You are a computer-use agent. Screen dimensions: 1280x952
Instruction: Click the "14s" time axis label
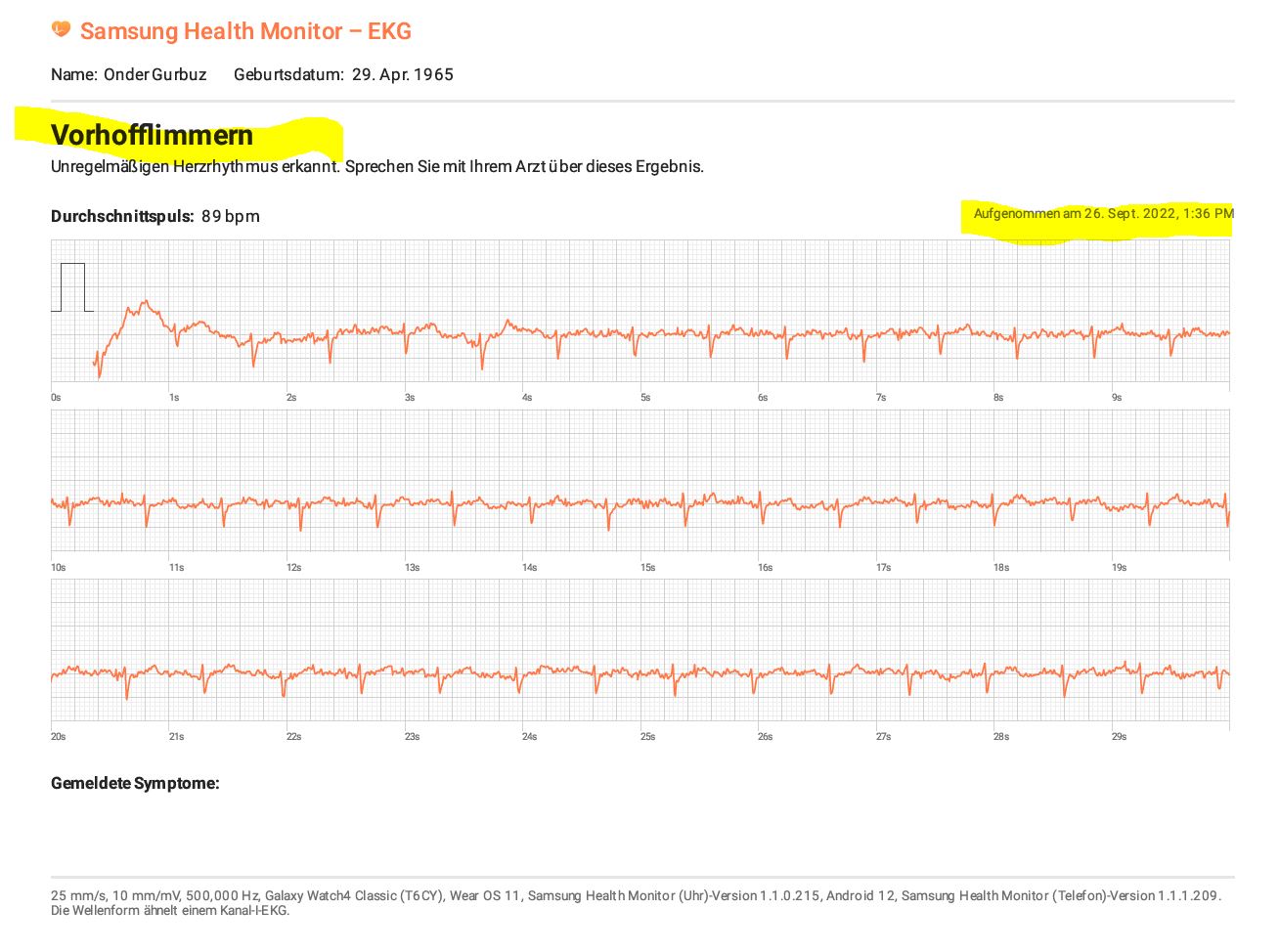(529, 567)
